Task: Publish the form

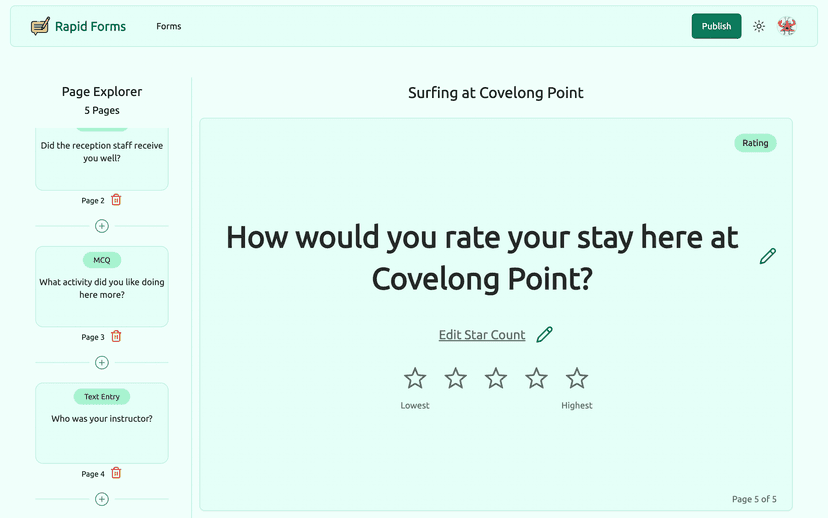Action: point(716,26)
